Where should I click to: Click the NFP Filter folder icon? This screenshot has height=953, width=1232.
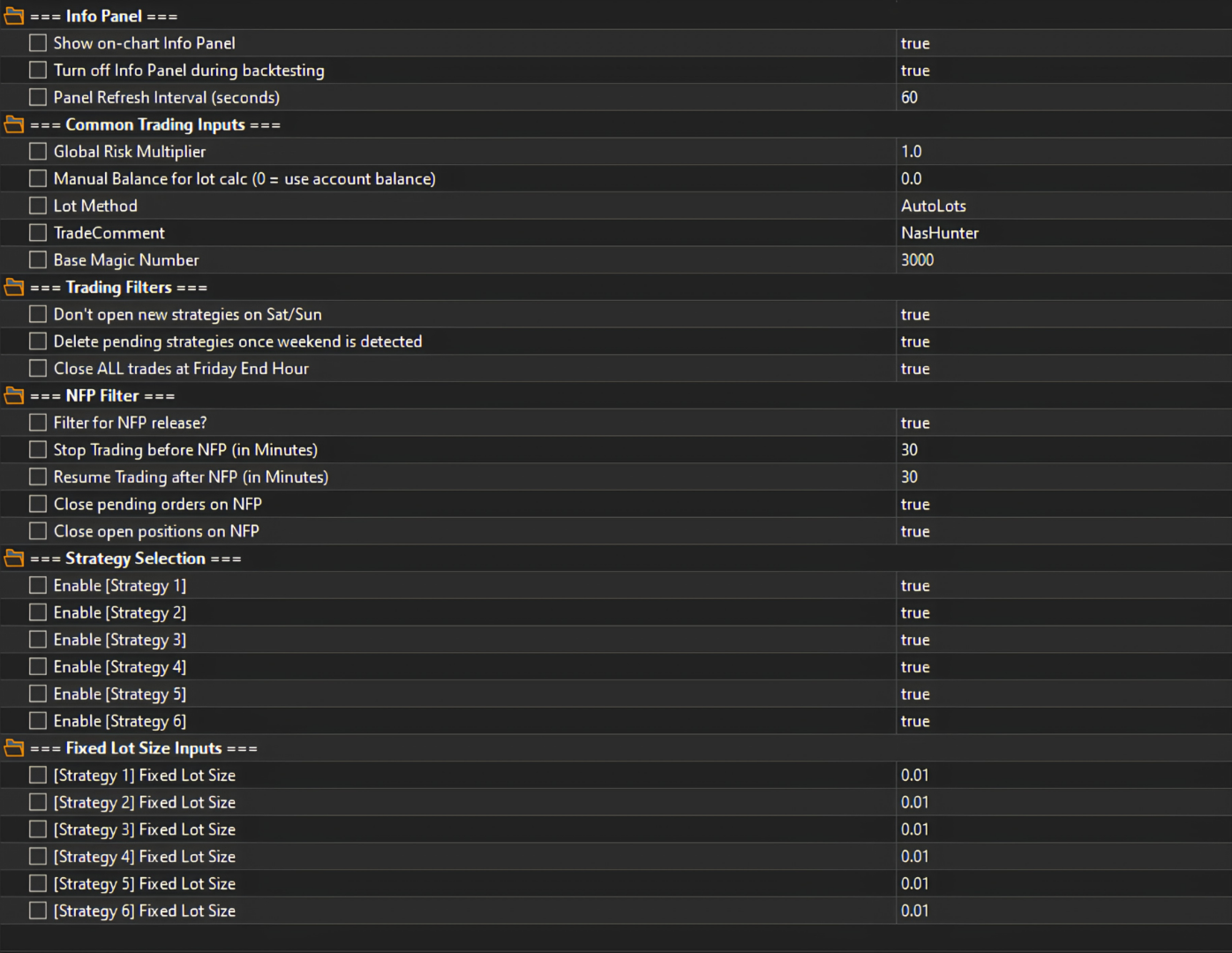click(14, 395)
